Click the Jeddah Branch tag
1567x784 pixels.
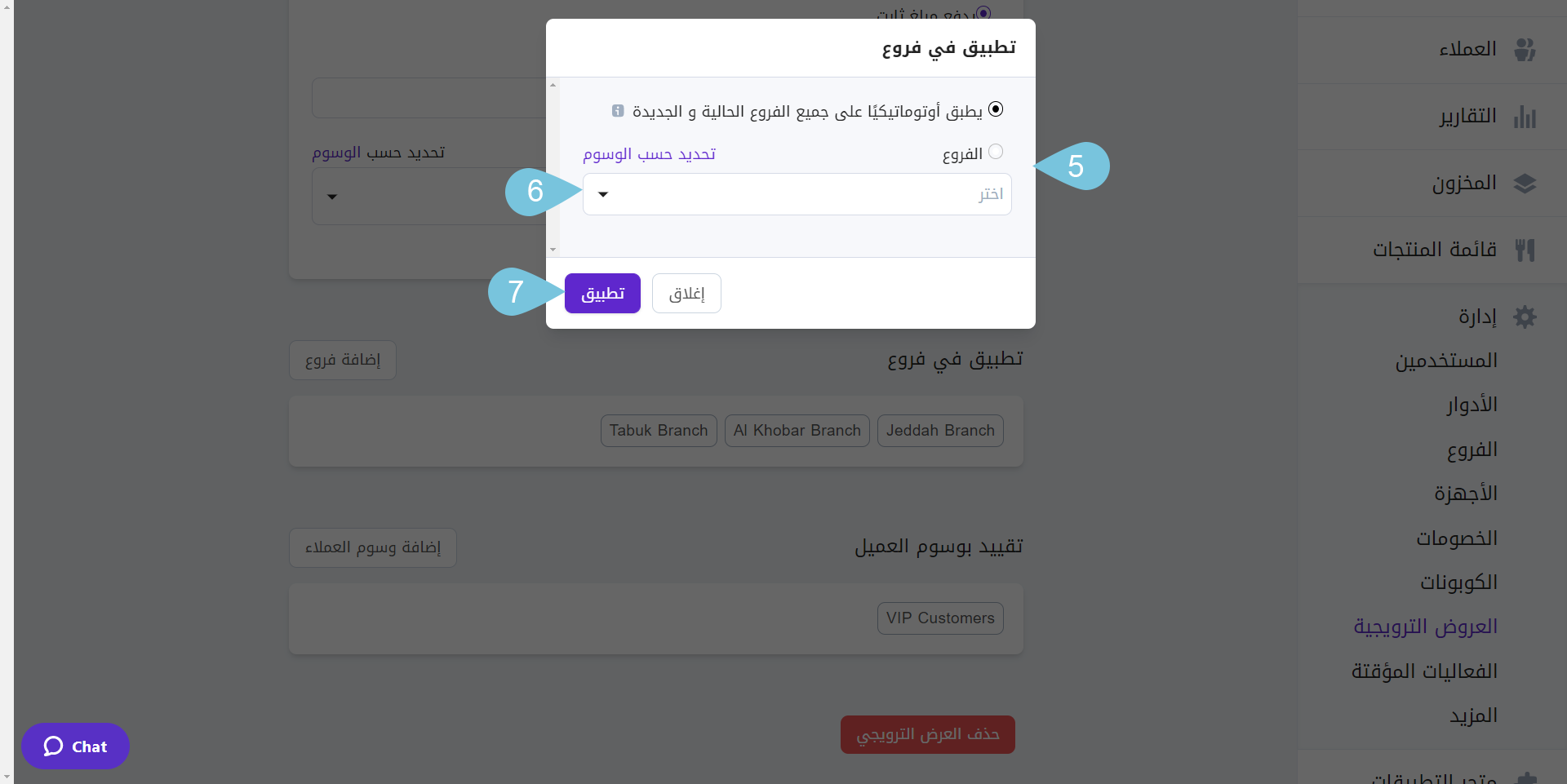click(x=940, y=431)
